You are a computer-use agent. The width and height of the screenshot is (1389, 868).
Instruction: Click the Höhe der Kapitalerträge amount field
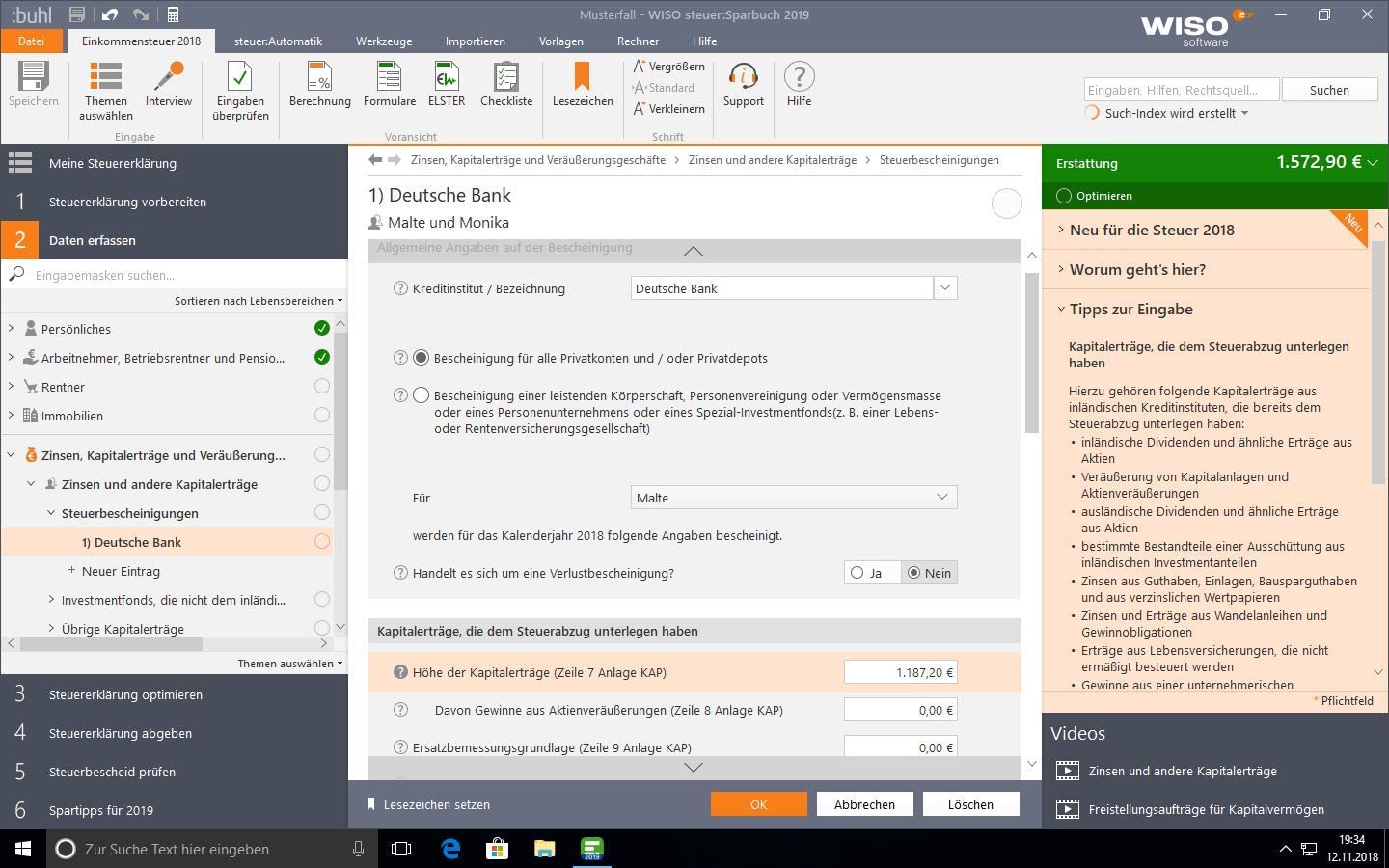(x=900, y=672)
